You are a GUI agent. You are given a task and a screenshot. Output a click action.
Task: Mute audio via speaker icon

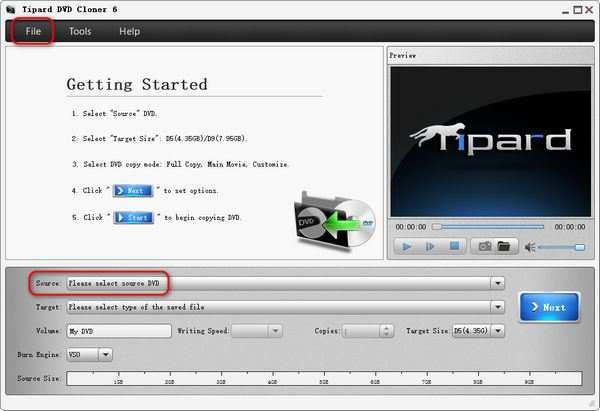530,248
